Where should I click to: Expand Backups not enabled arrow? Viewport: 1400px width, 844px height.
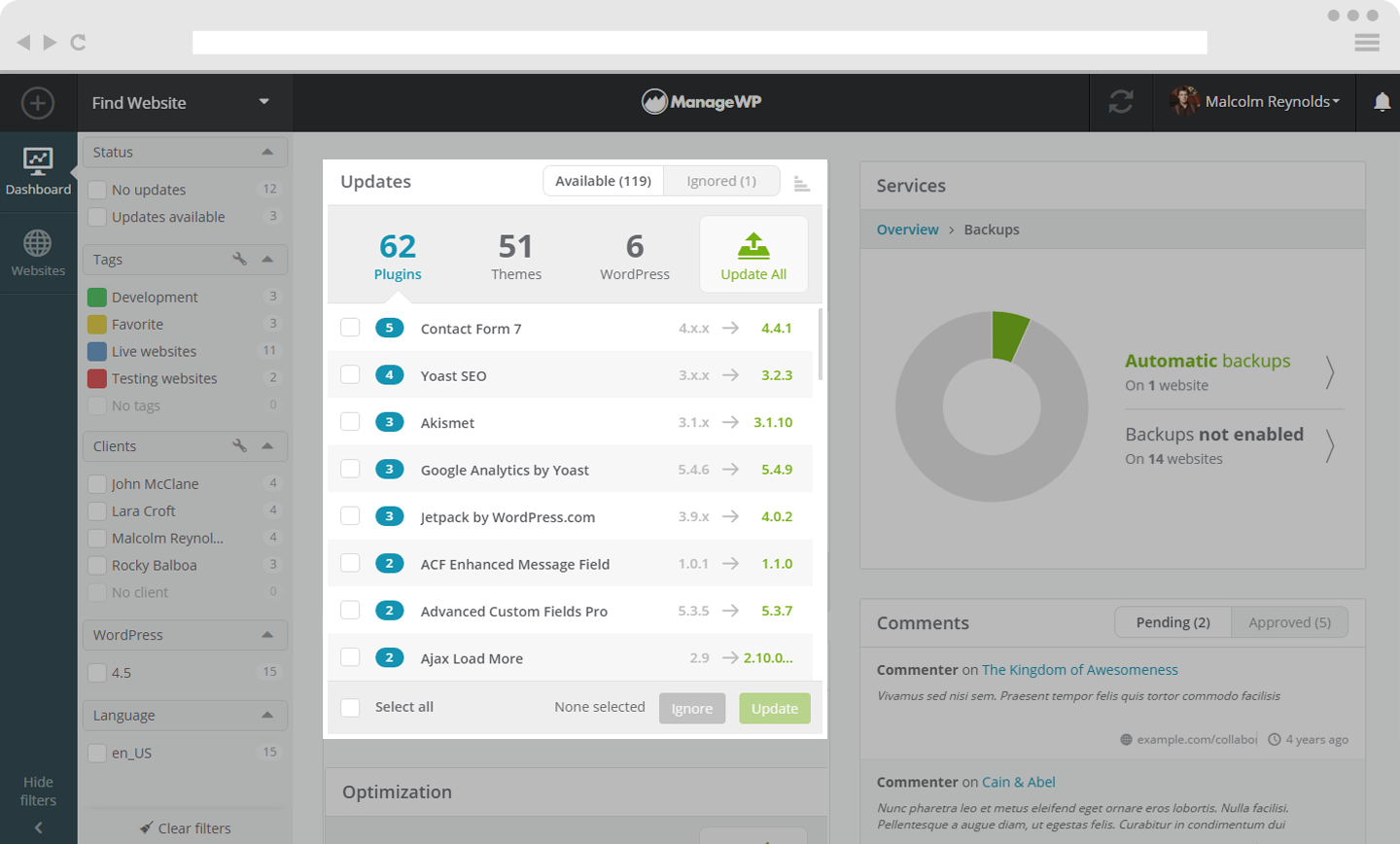[1329, 446]
